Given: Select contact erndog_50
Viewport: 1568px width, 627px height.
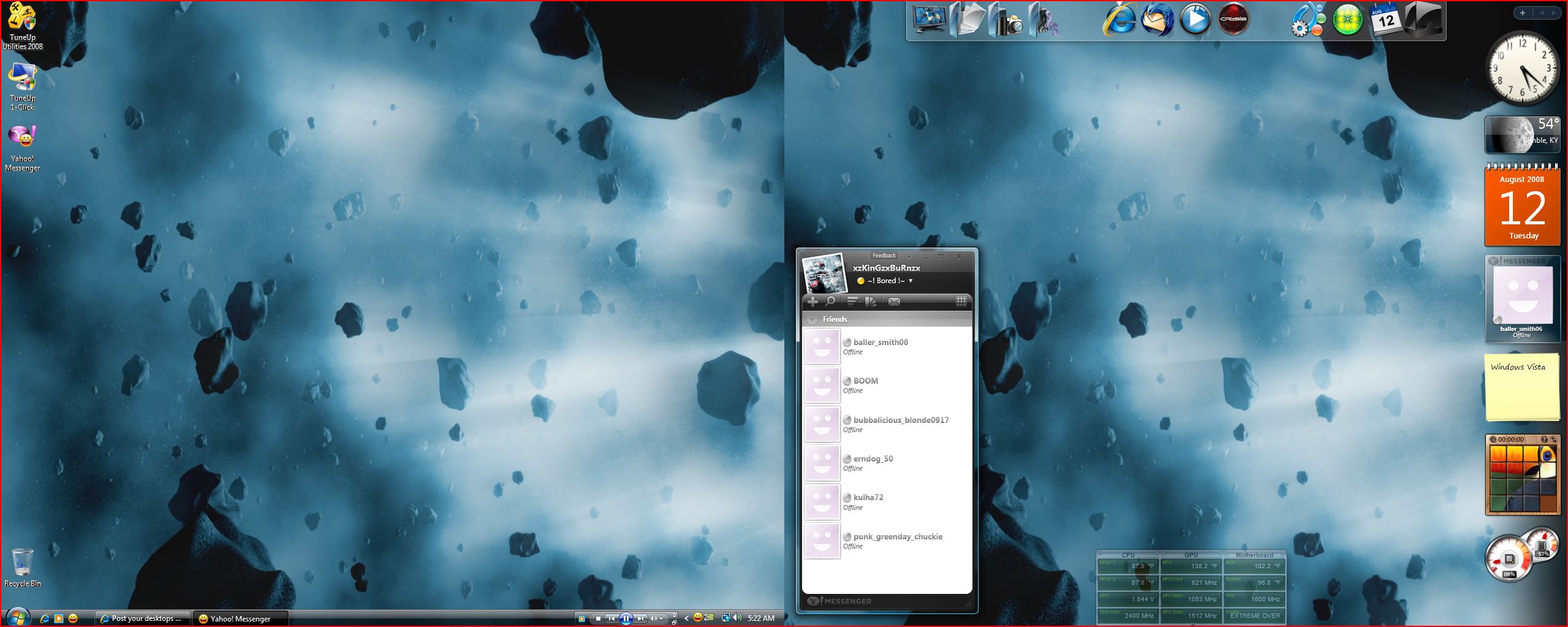Looking at the screenshot, I should pyautogui.click(x=887, y=463).
